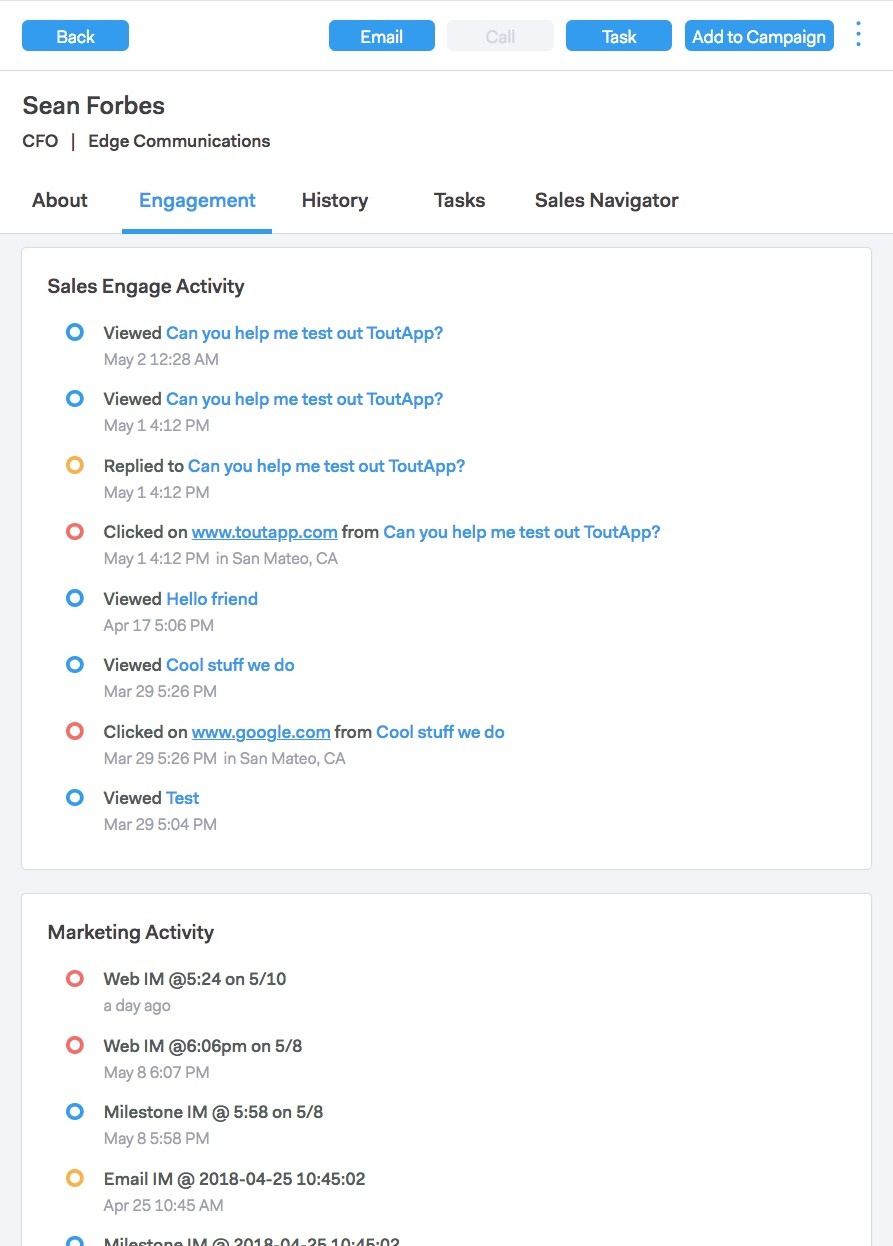Open the Hello friend email link
The width and height of the screenshot is (893, 1246).
pyautogui.click(x=212, y=599)
